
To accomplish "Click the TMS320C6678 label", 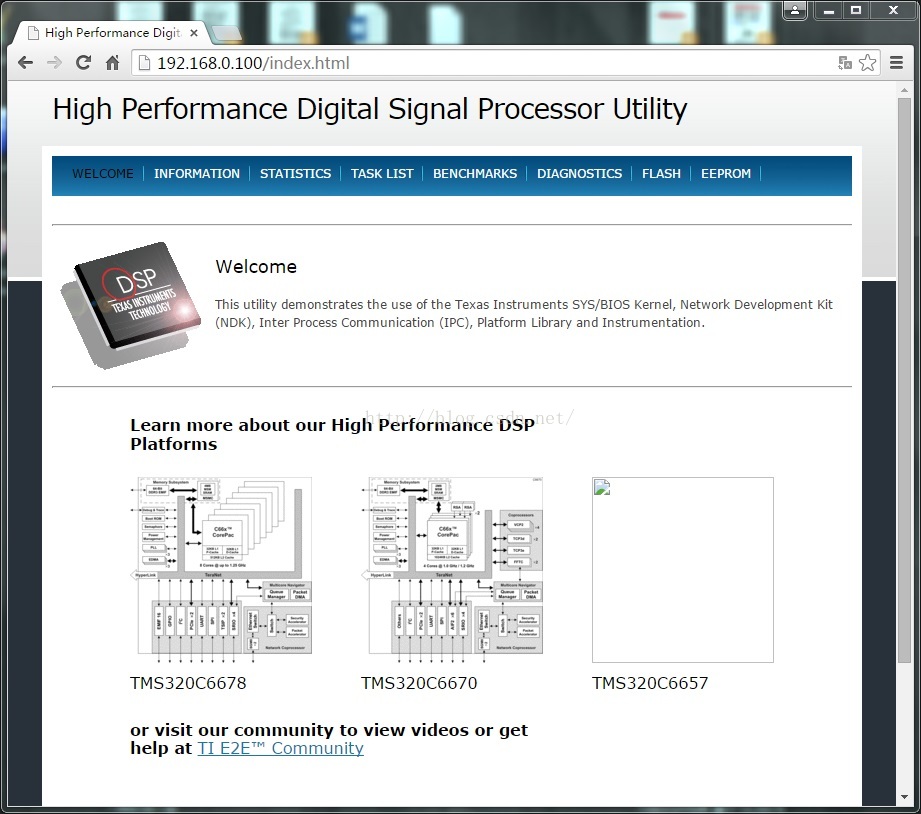I will [188, 683].
